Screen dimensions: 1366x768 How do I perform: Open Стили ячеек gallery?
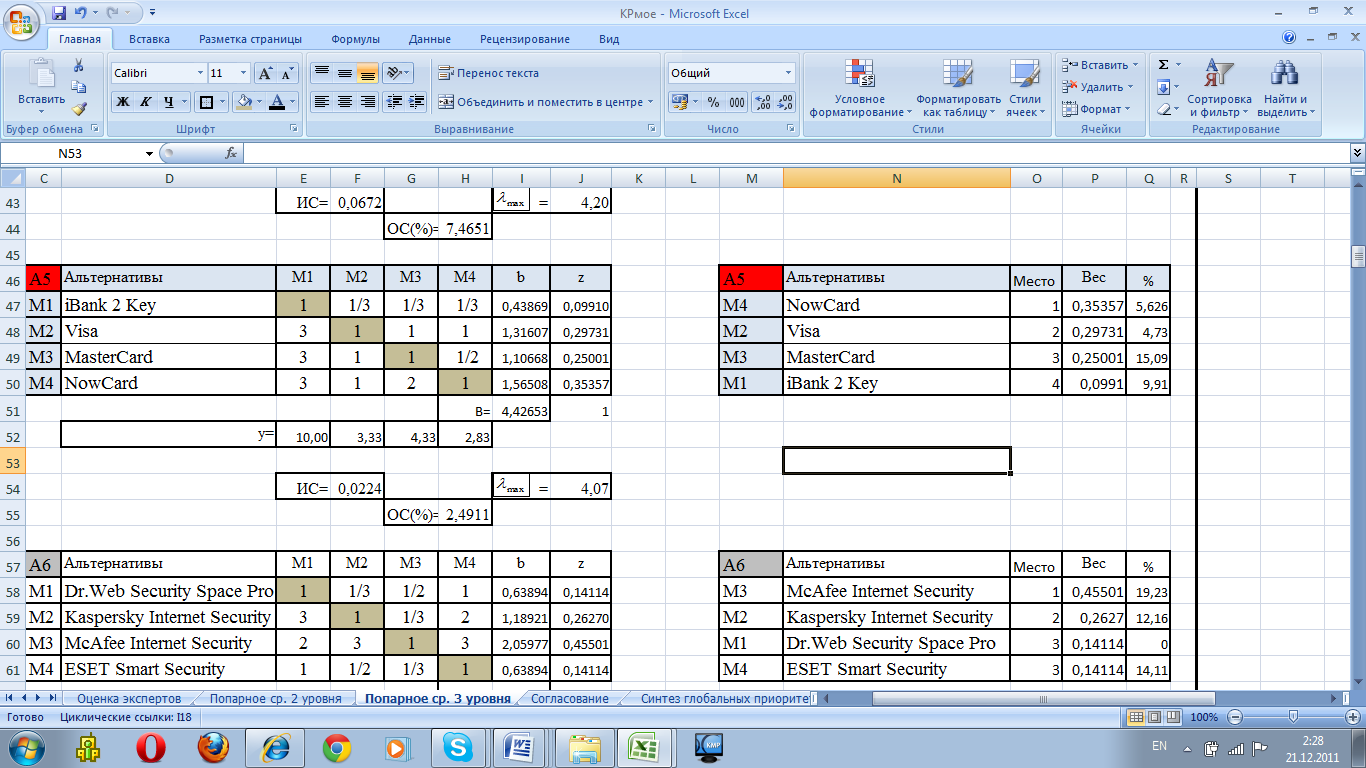point(1024,88)
